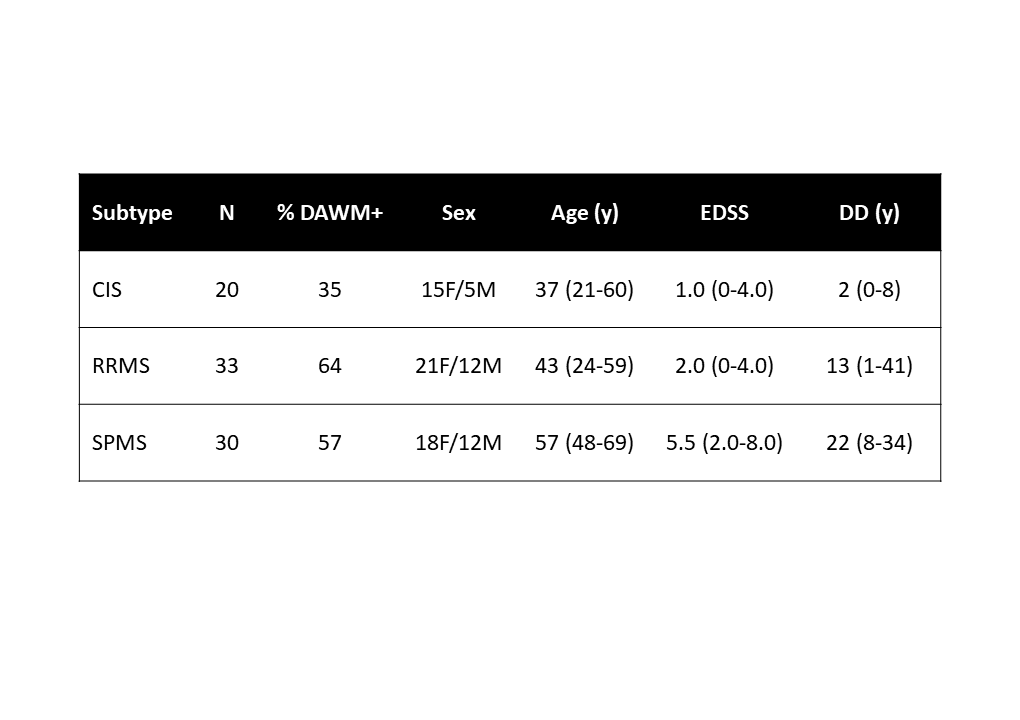Viewport: 1020px width, 720px height.
Task: Click the SPMS row label
Action: pos(119,442)
